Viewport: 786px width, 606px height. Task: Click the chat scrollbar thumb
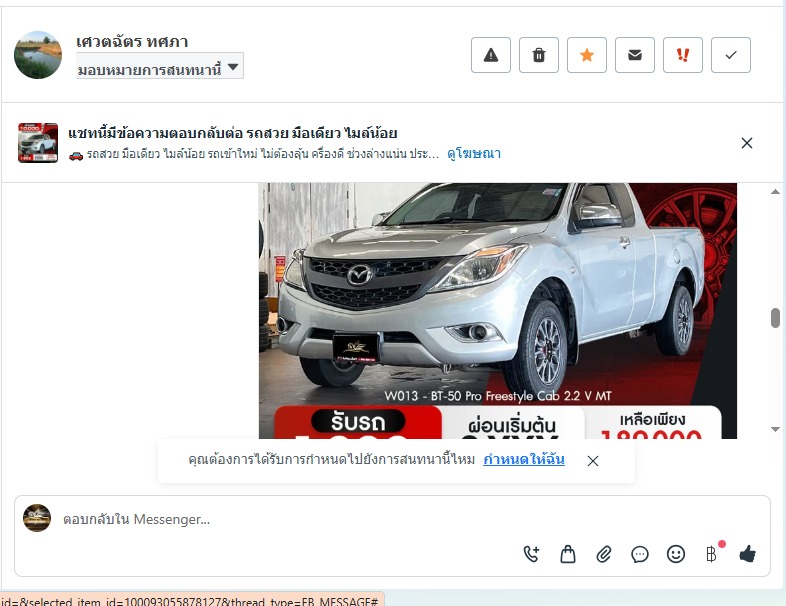click(775, 318)
